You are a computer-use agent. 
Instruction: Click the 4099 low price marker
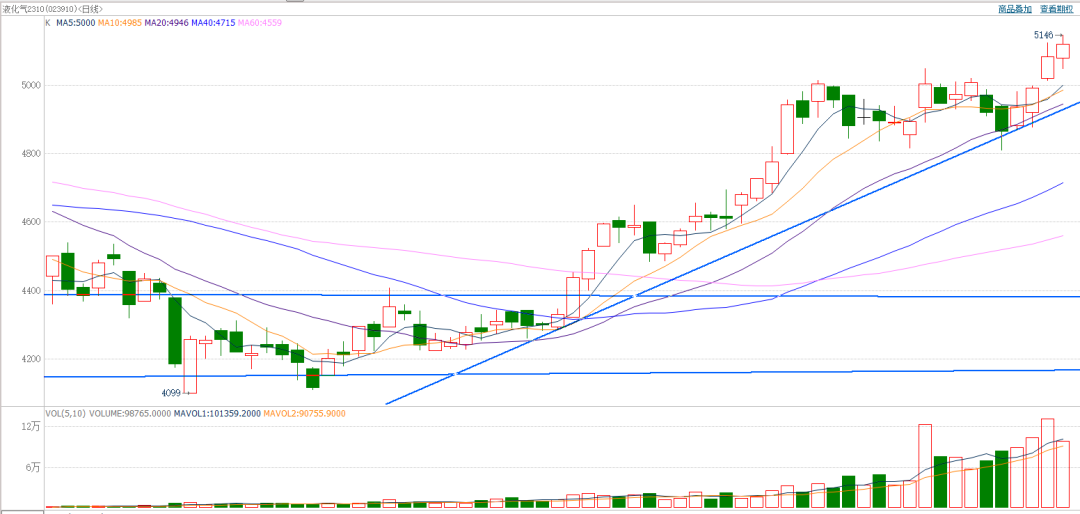(172, 393)
